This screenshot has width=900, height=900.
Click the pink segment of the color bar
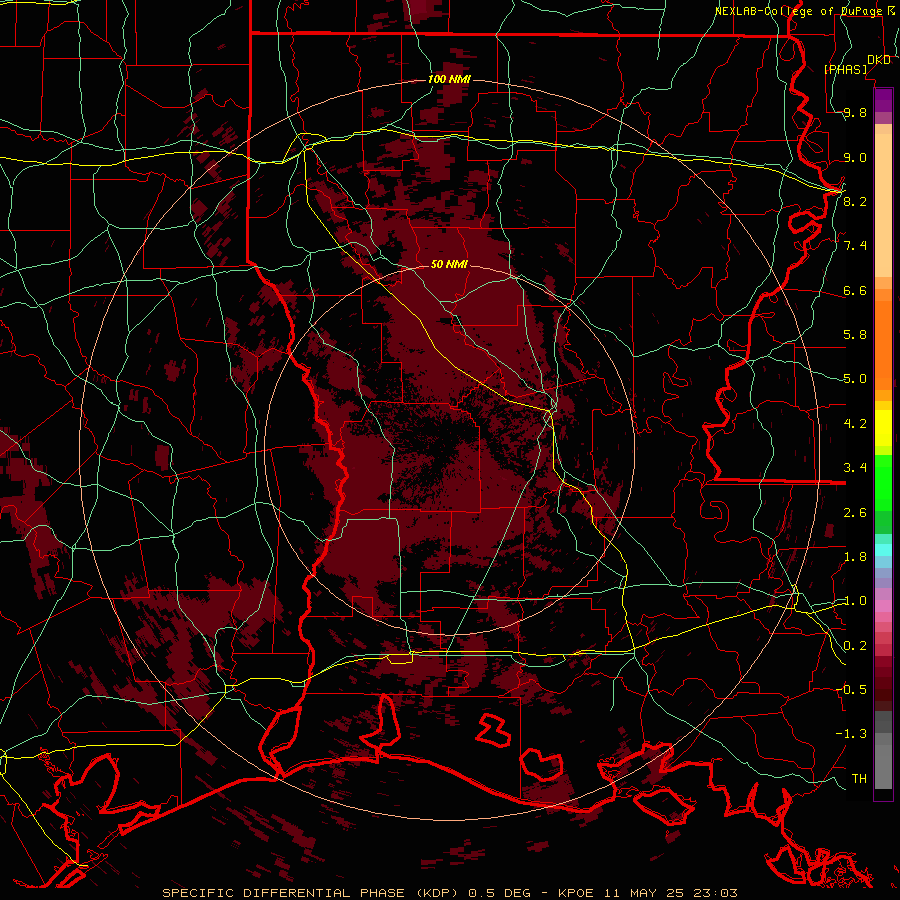tap(883, 606)
